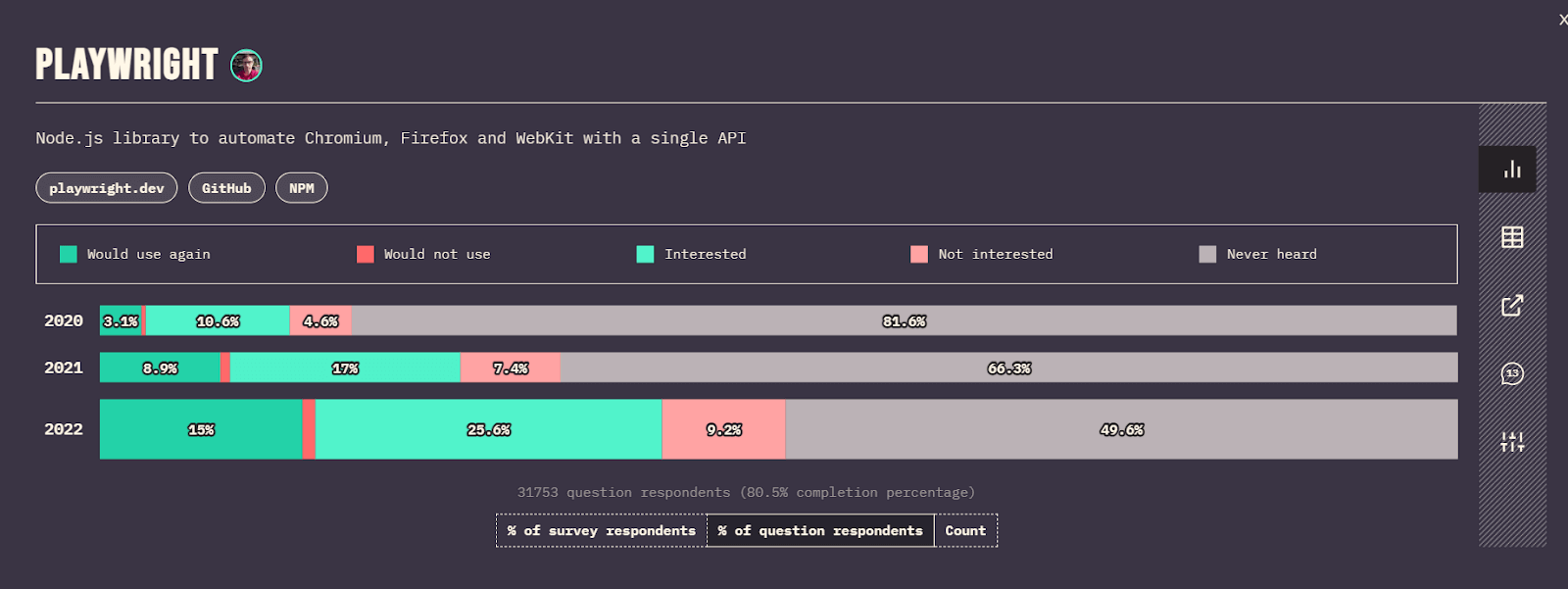The width and height of the screenshot is (1568, 589).
Task: Open the GitHub link
Action: click(x=226, y=188)
